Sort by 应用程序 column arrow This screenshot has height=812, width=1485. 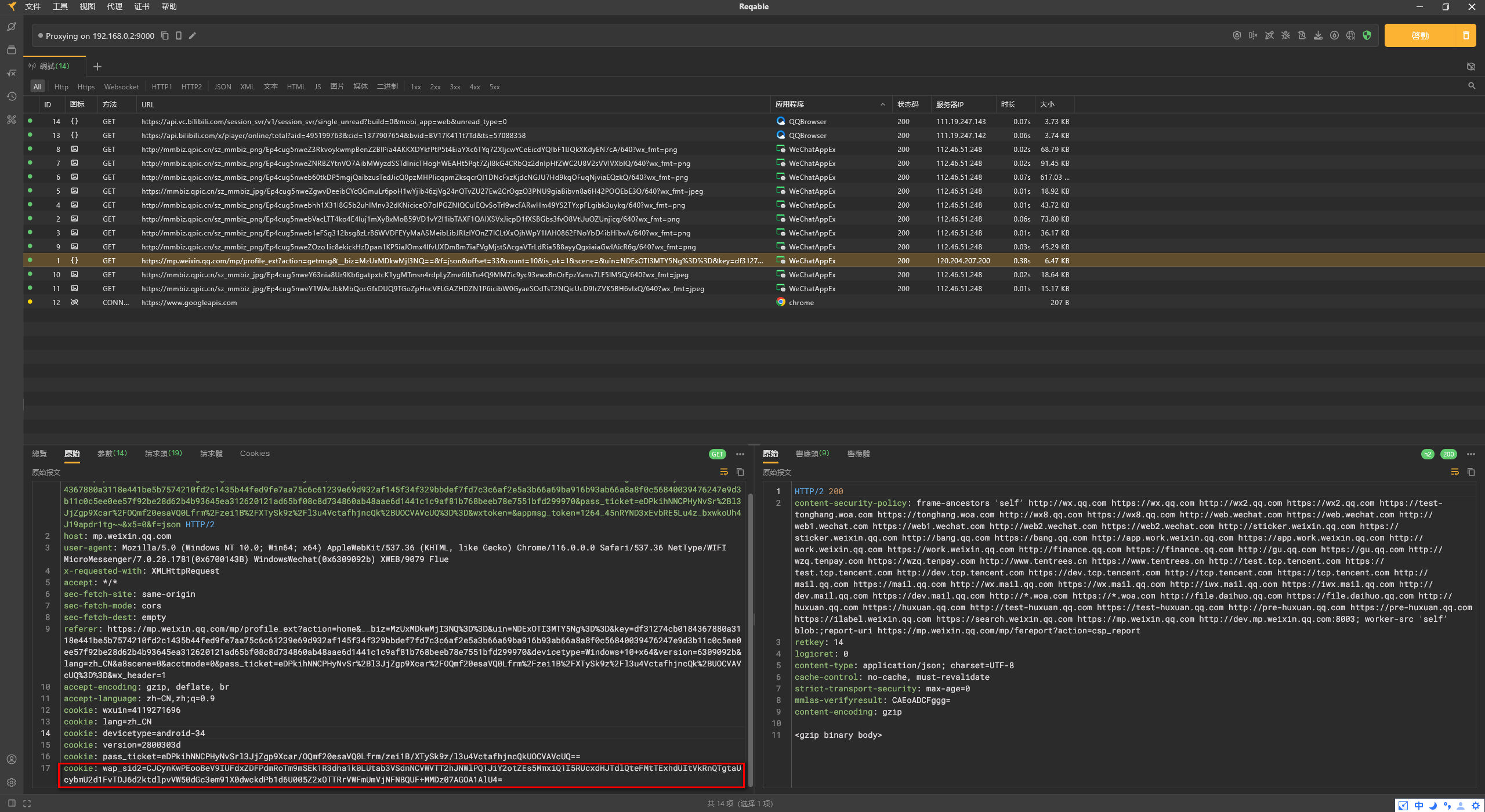pyautogui.click(x=882, y=104)
